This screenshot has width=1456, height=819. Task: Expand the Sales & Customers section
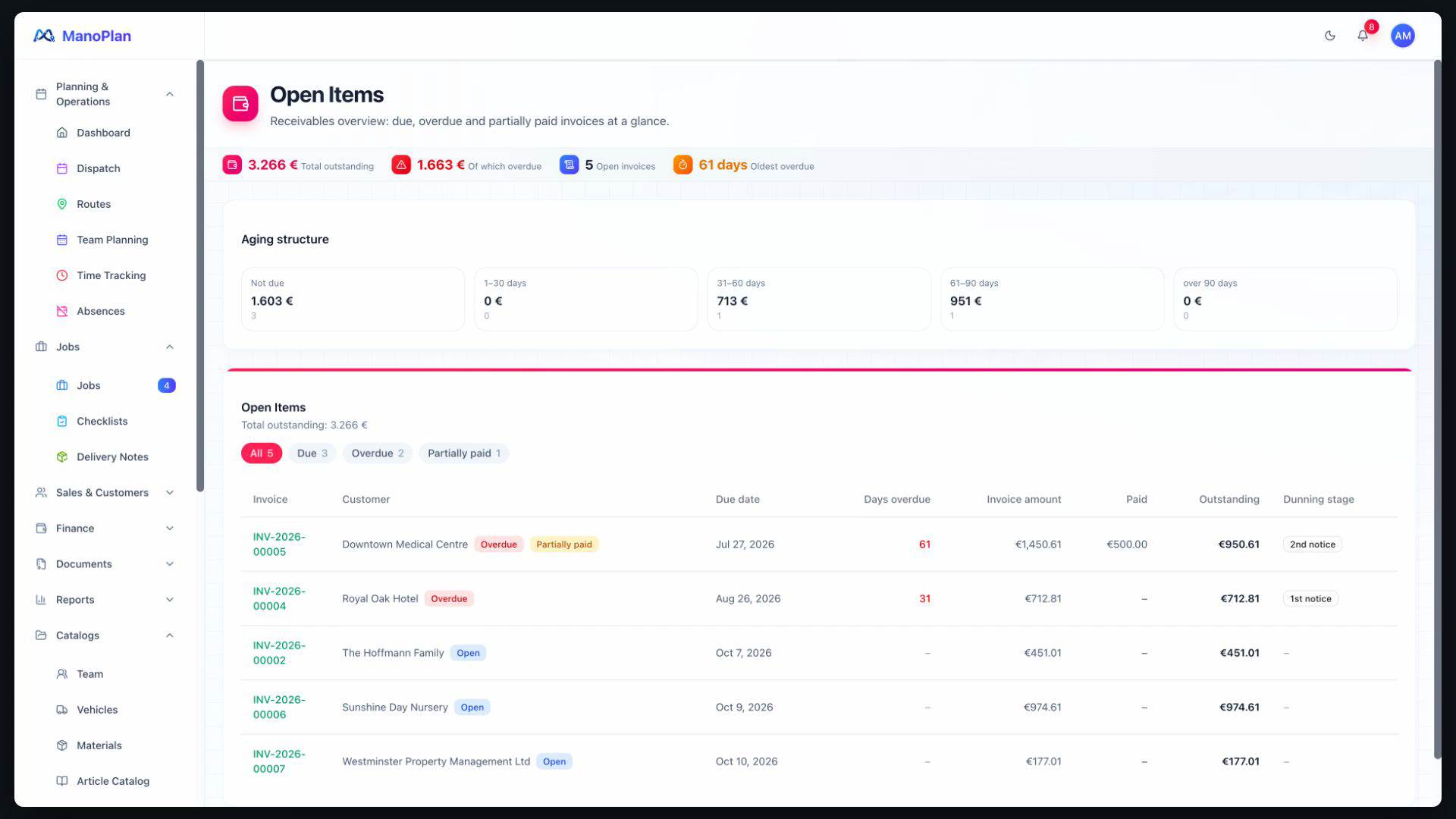[170, 493]
